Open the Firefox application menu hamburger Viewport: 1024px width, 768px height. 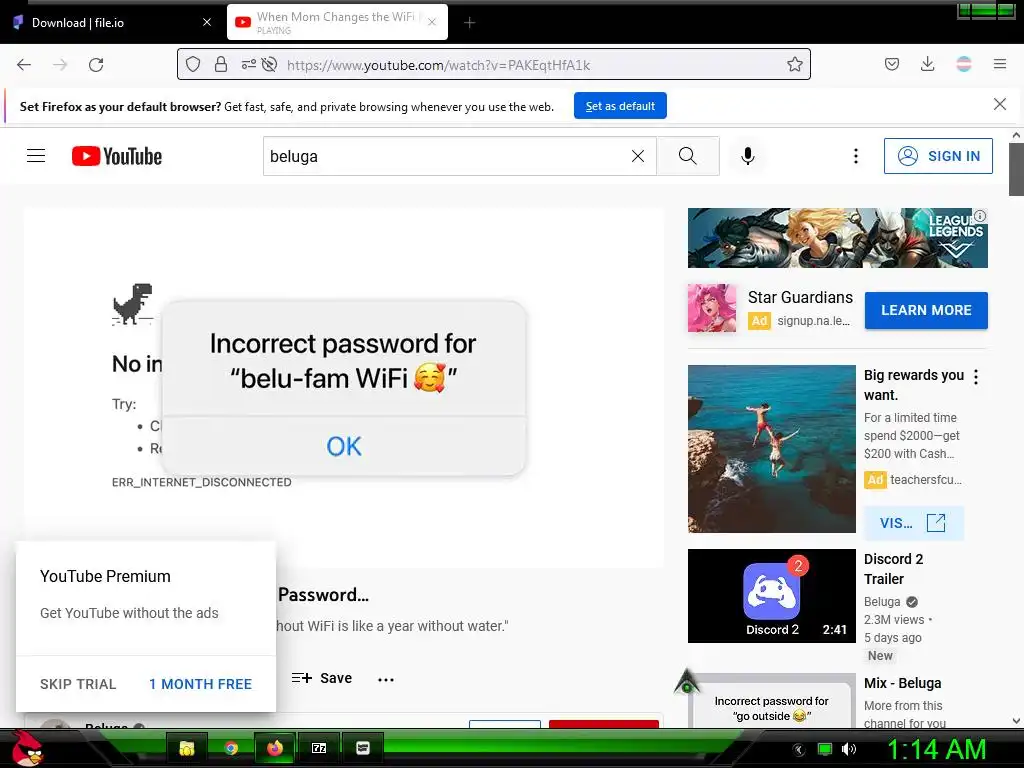click(x=999, y=64)
